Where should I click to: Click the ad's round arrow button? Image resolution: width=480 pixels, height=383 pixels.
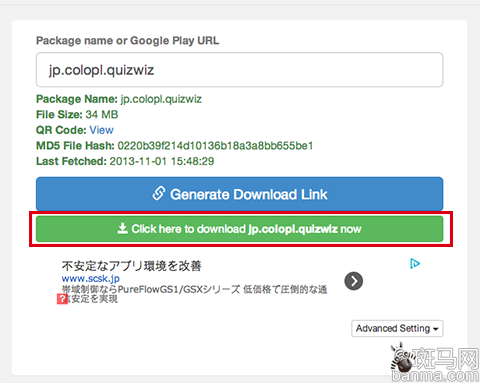coord(354,281)
